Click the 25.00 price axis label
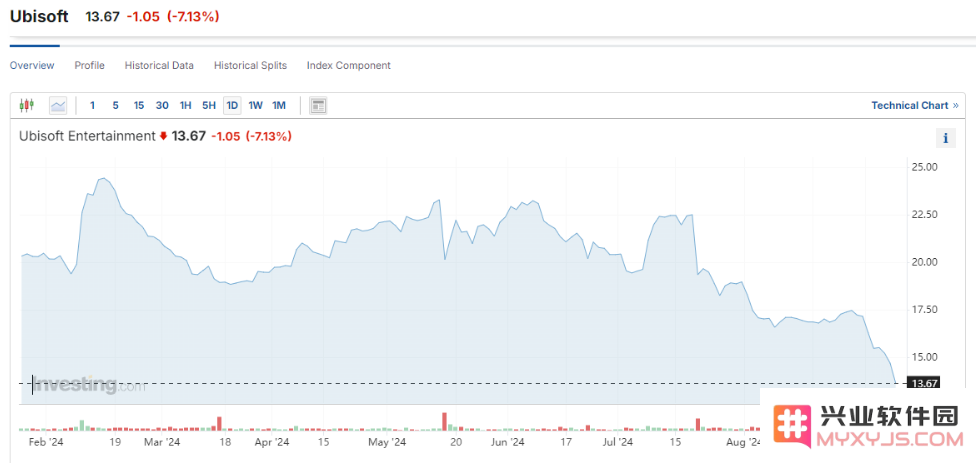This screenshot has height=463, width=976. (x=924, y=167)
